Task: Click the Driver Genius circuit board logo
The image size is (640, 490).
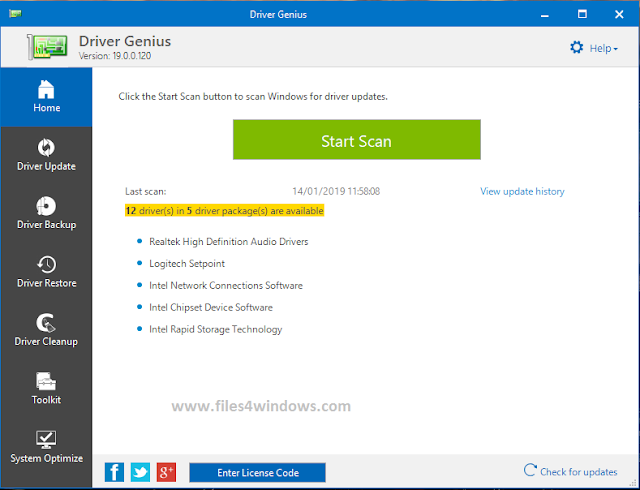Action: (x=47, y=47)
